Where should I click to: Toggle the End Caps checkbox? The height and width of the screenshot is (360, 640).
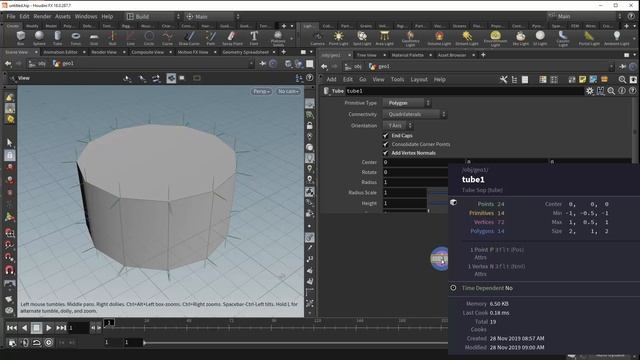point(386,135)
